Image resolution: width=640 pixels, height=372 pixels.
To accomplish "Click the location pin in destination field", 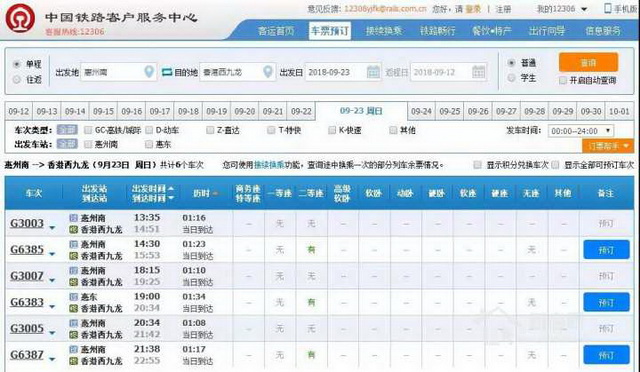I will coord(268,71).
